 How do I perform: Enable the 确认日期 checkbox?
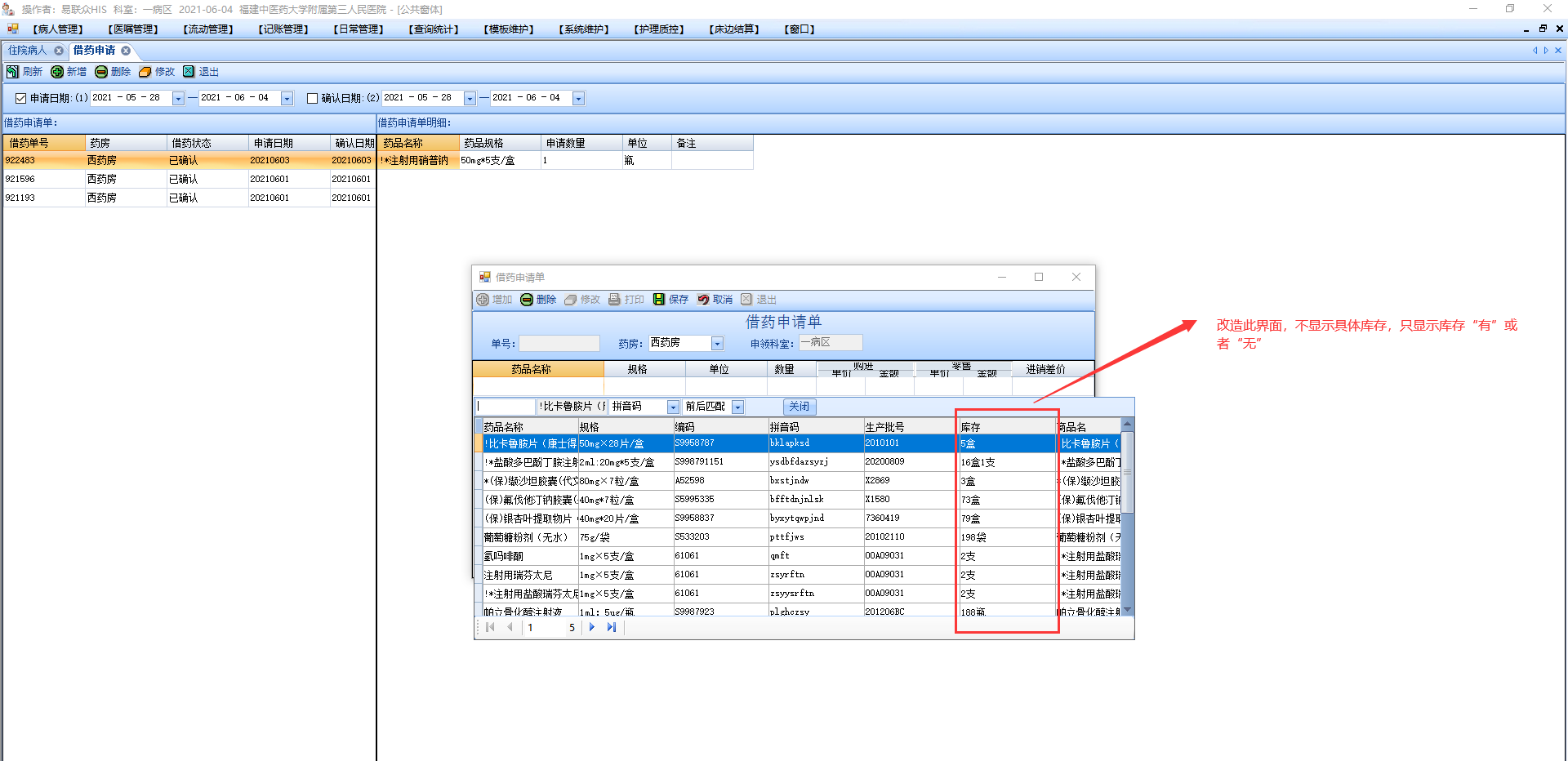[312, 99]
